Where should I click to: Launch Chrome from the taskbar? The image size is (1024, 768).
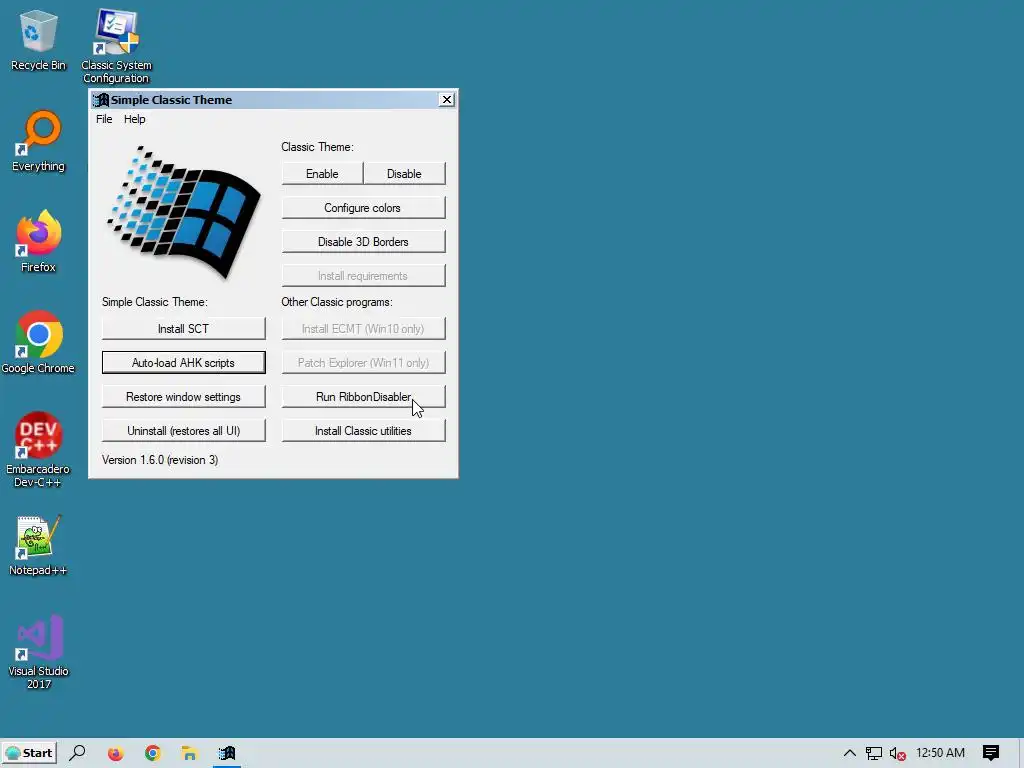click(x=153, y=753)
